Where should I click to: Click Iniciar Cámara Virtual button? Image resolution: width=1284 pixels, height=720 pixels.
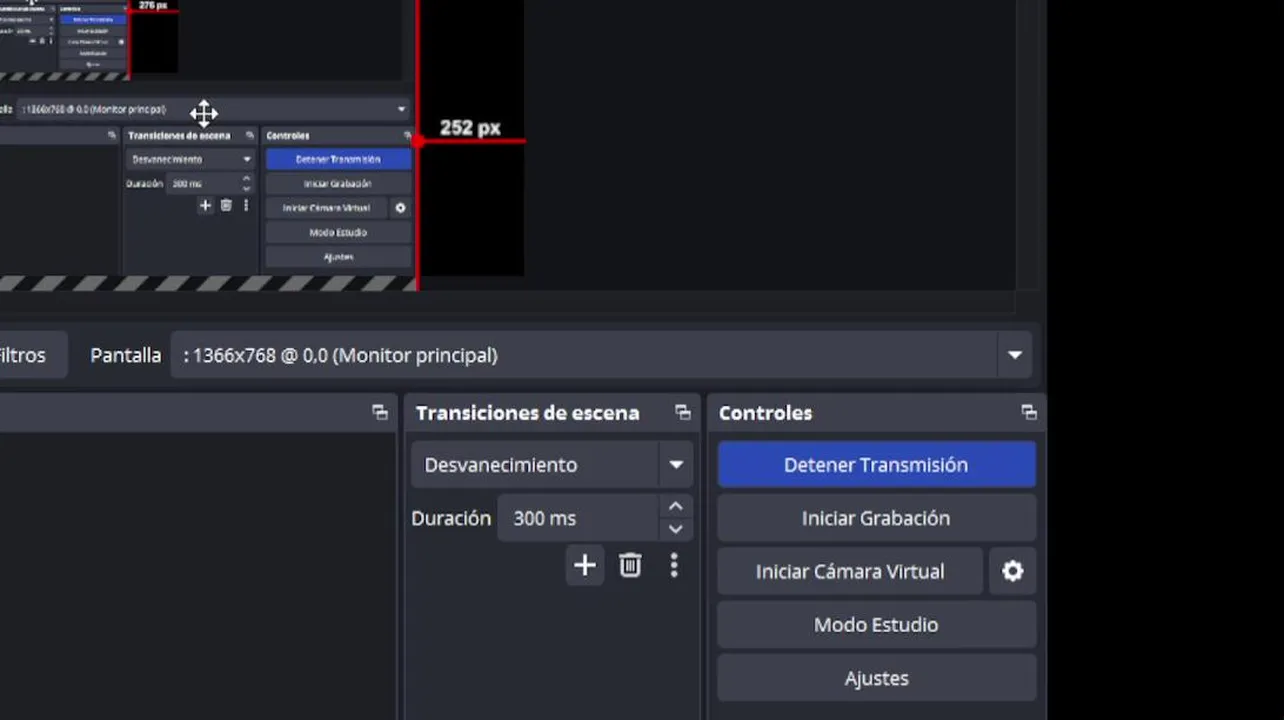click(x=850, y=571)
